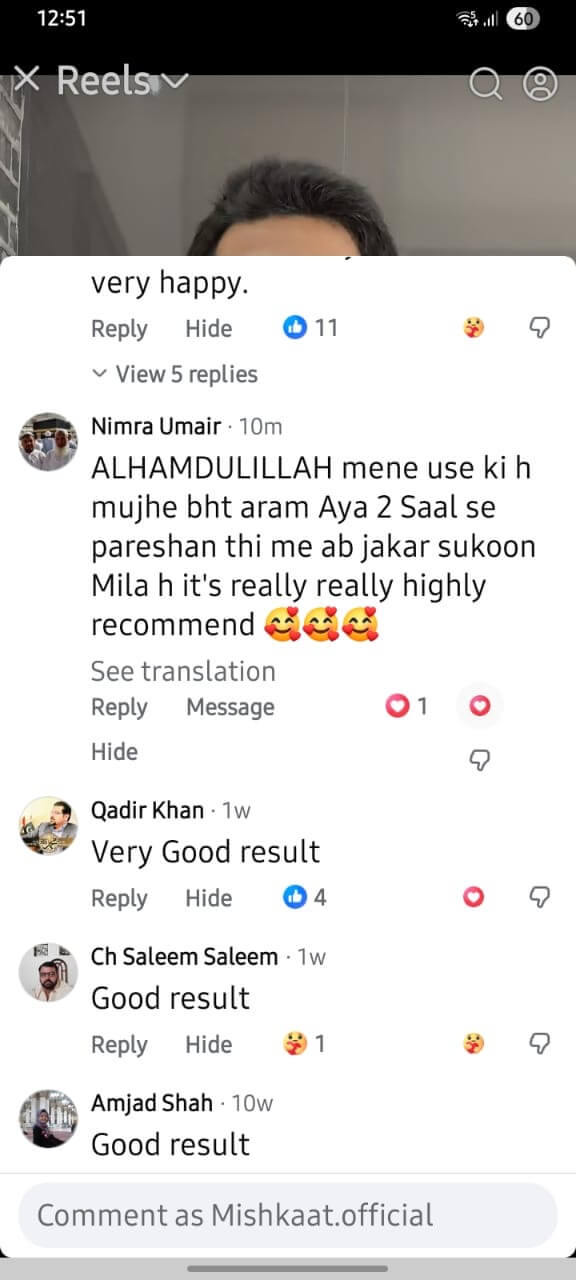Tap thumbs-down icon beside the 11 likes
This screenshot has width=576, height=1280.
pyautogui.click(x=540, y=327)
